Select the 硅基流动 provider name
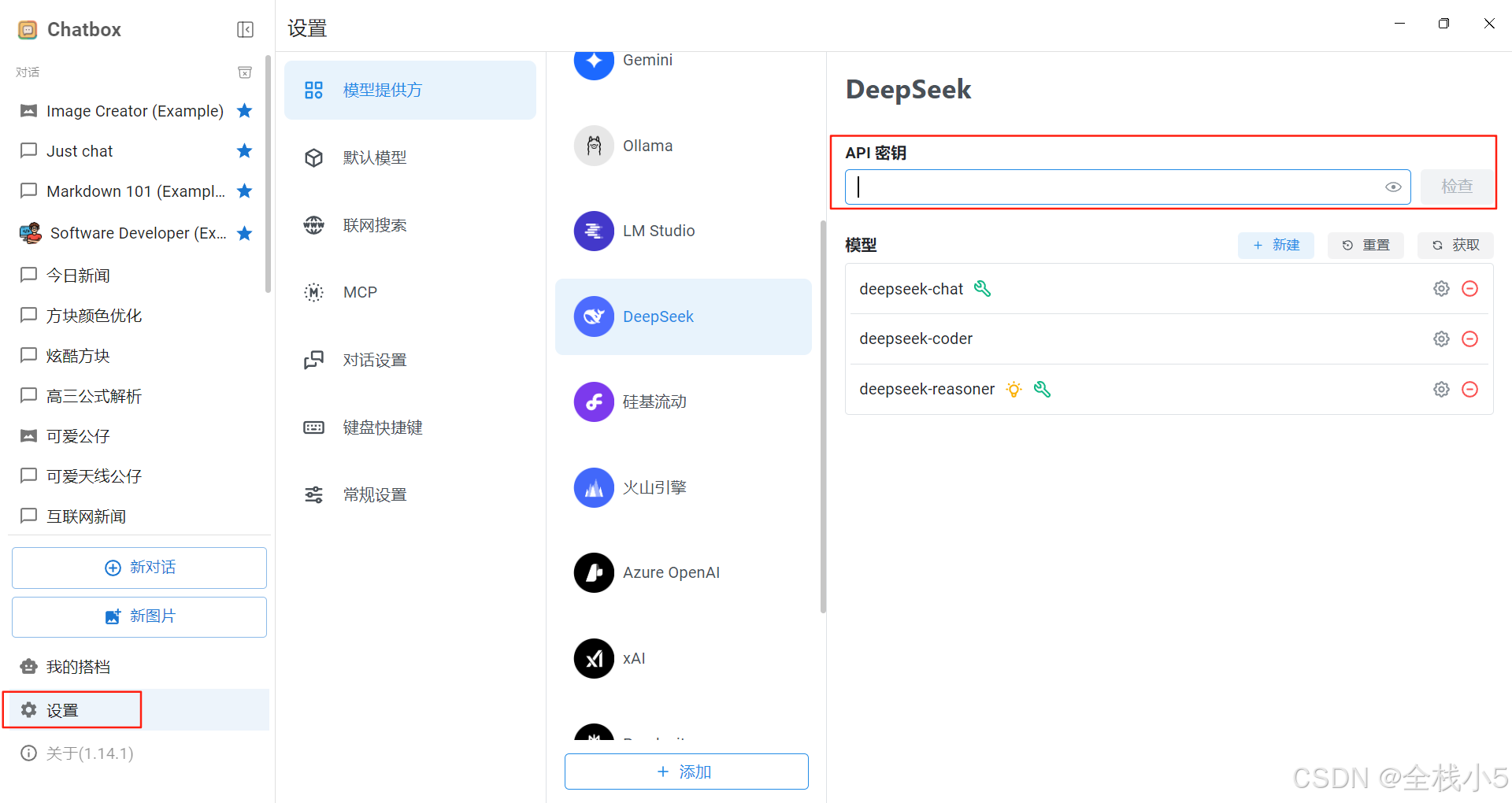The image size is (1512, 803). pos(654,401)
